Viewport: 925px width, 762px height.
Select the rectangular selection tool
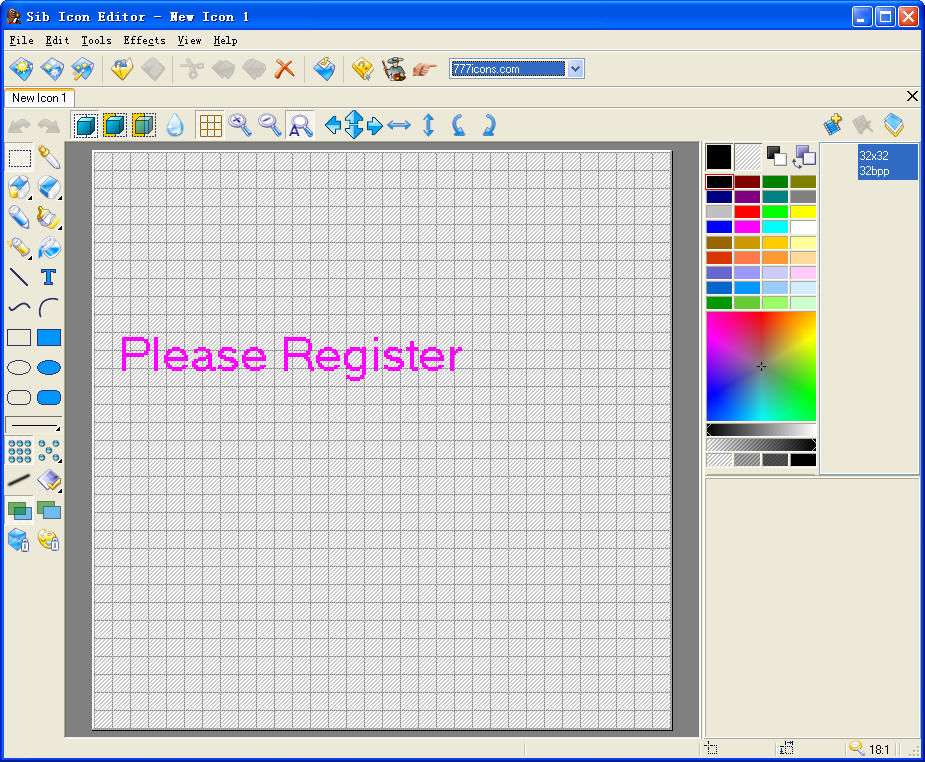pyautogui.click(x=19, y=157)
